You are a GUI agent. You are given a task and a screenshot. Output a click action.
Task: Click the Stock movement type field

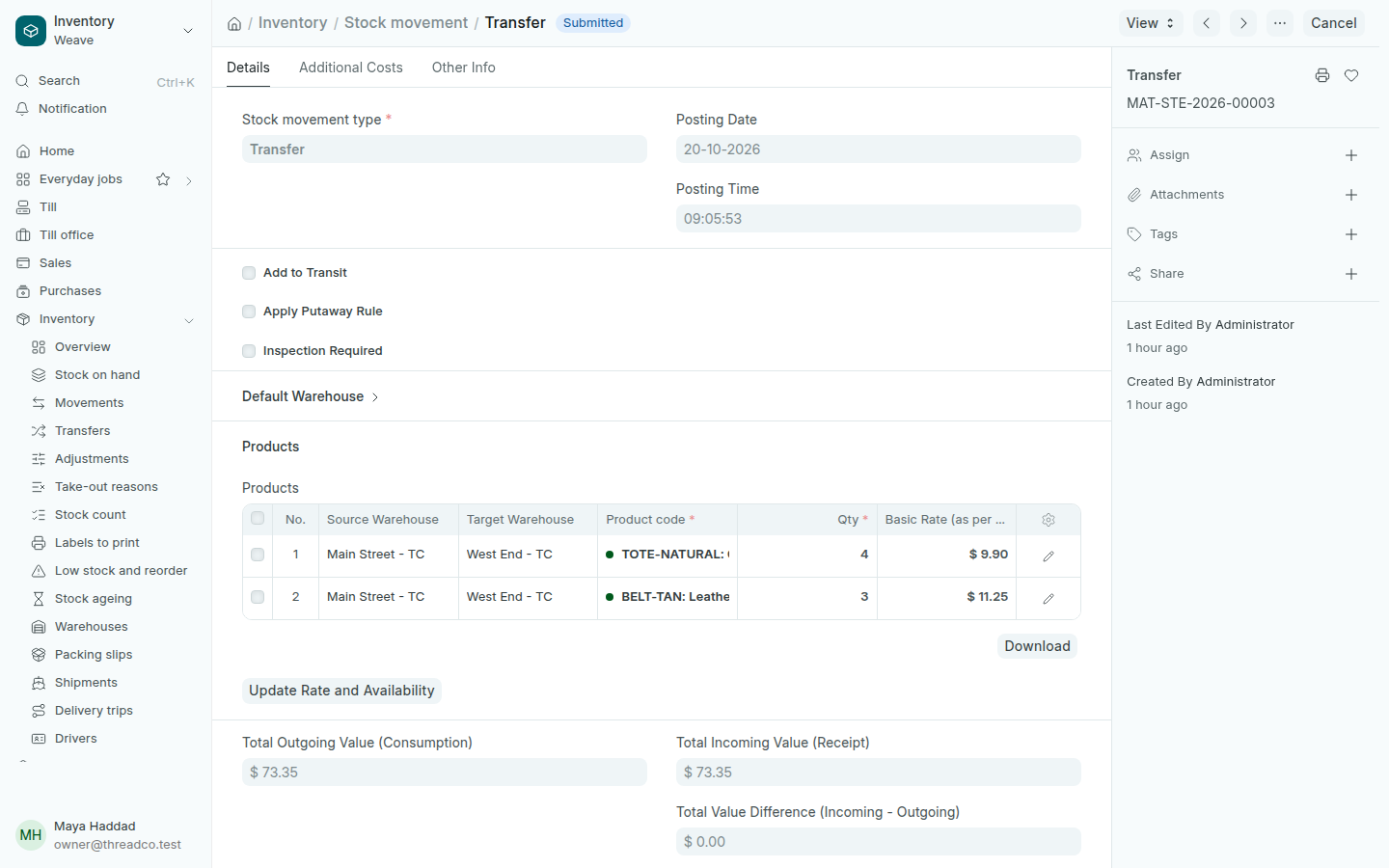tap(445, 149)
